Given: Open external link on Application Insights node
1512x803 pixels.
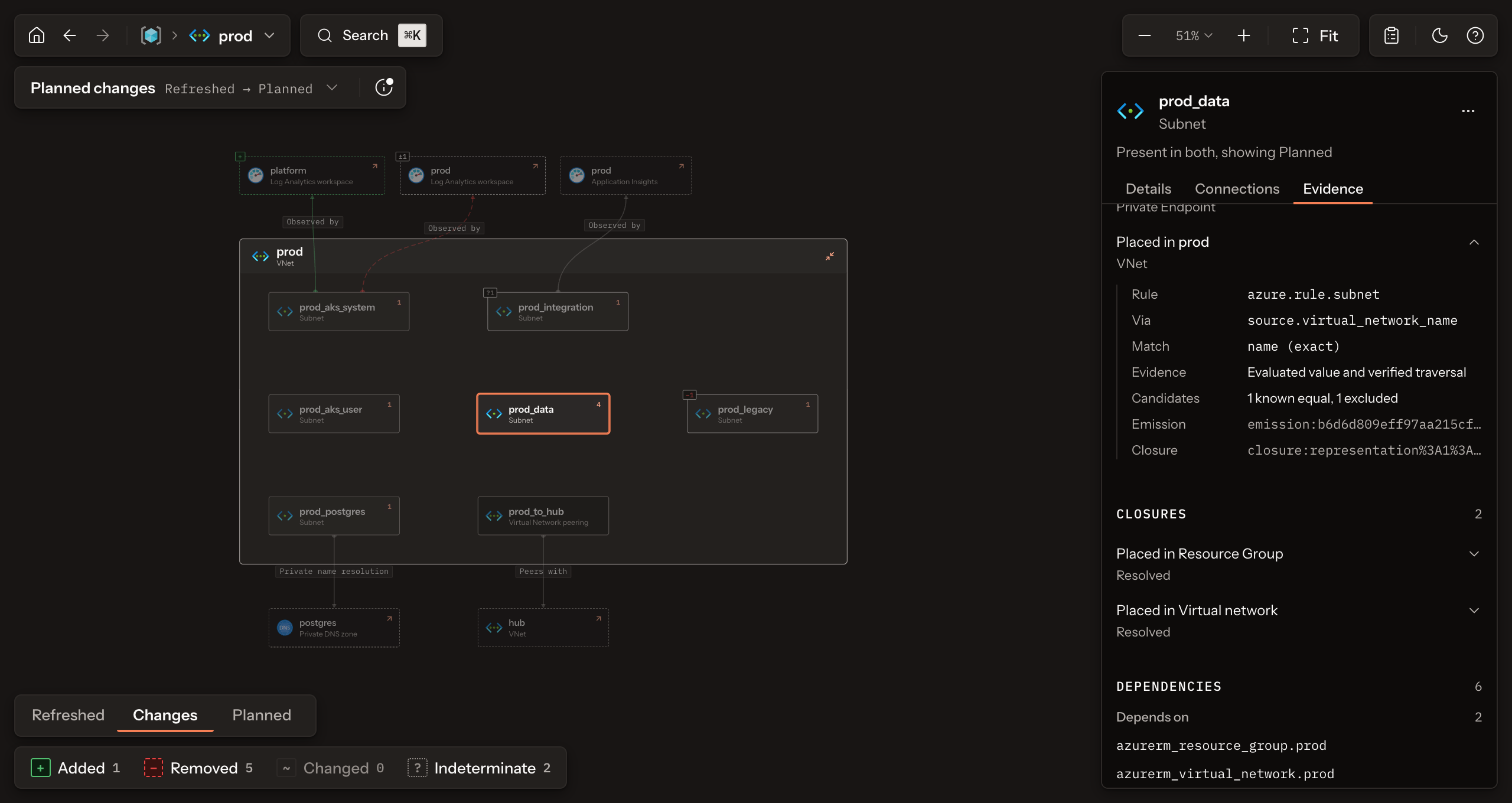Looking at the screenshot, I should click(x=682, y=167).
